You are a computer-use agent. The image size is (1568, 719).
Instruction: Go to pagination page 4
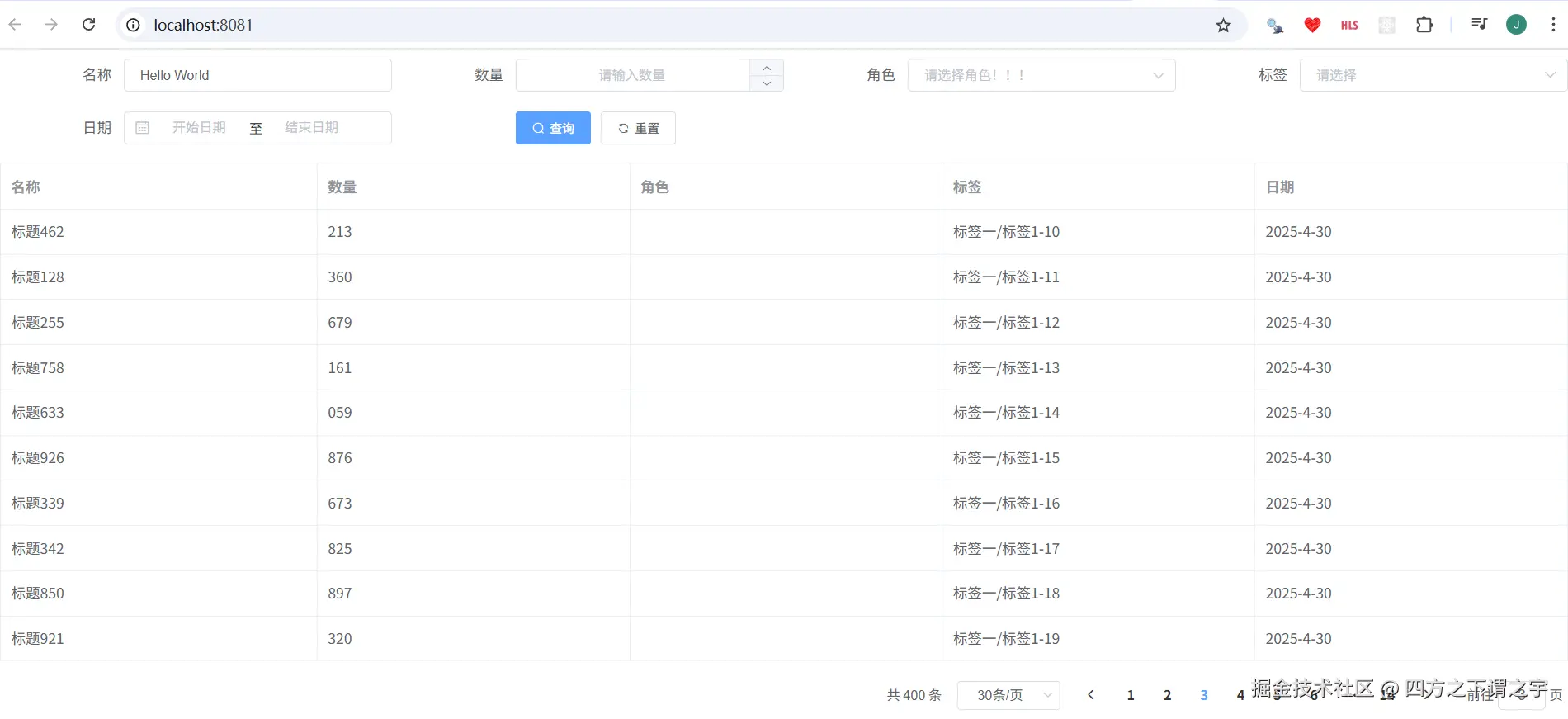click(1240, 695)
